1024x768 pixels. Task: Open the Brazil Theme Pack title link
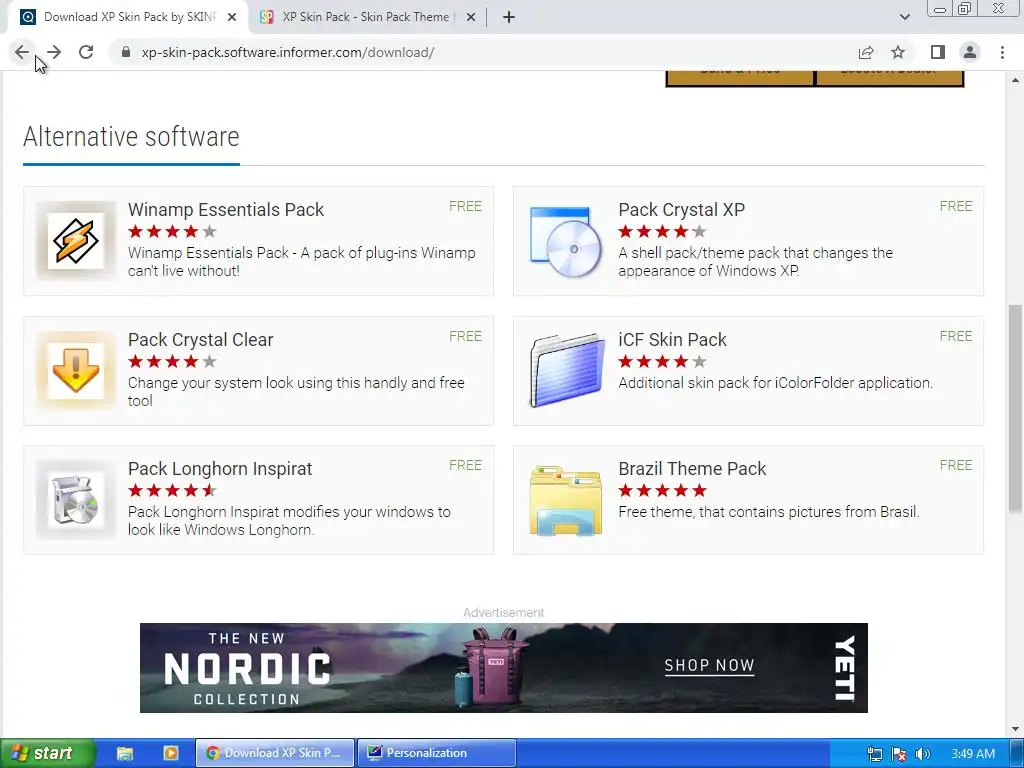(692, 469)
